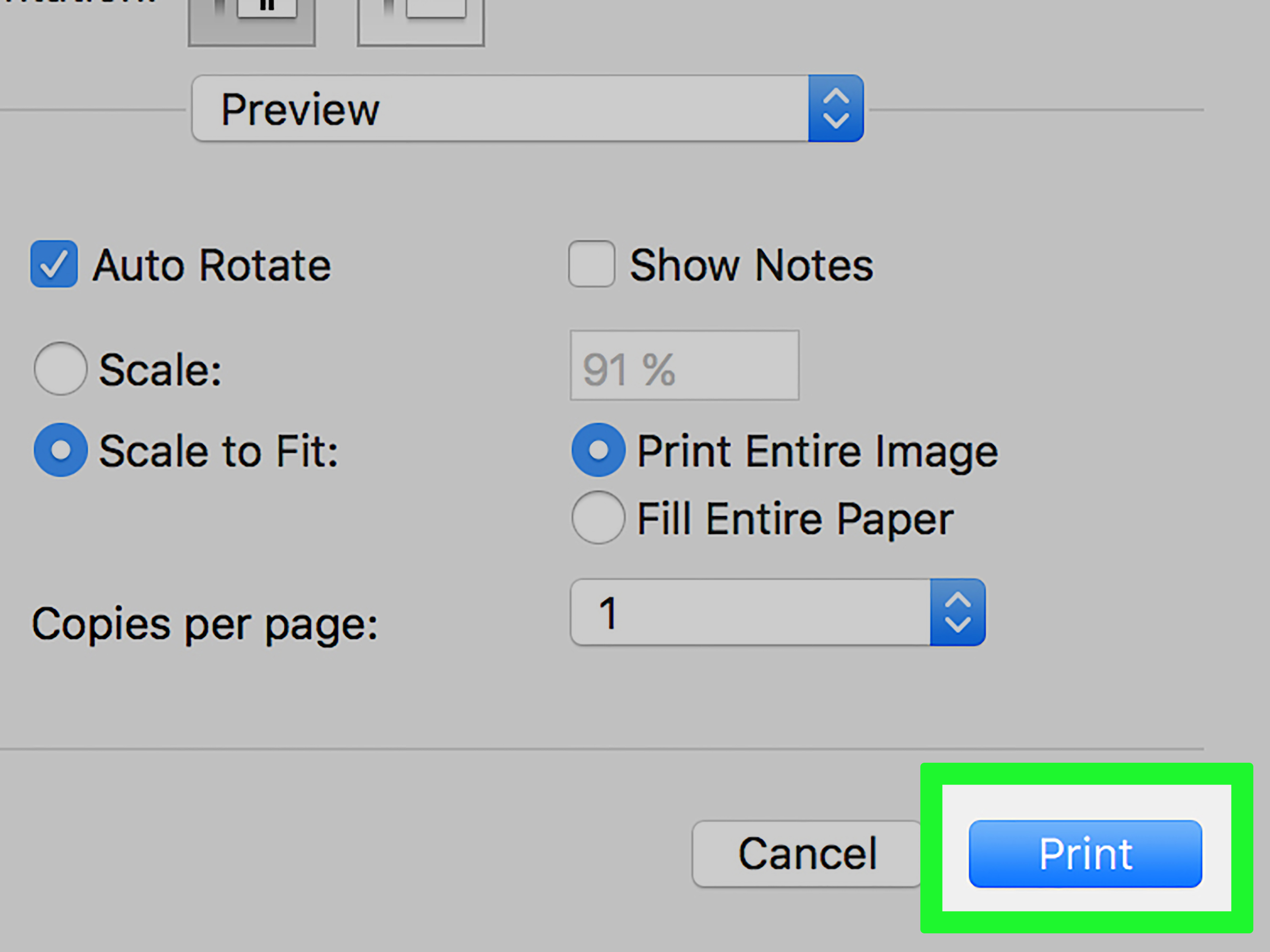Open the Copies per page dropdown
1270x952 pixels.
tap(778, 612)
